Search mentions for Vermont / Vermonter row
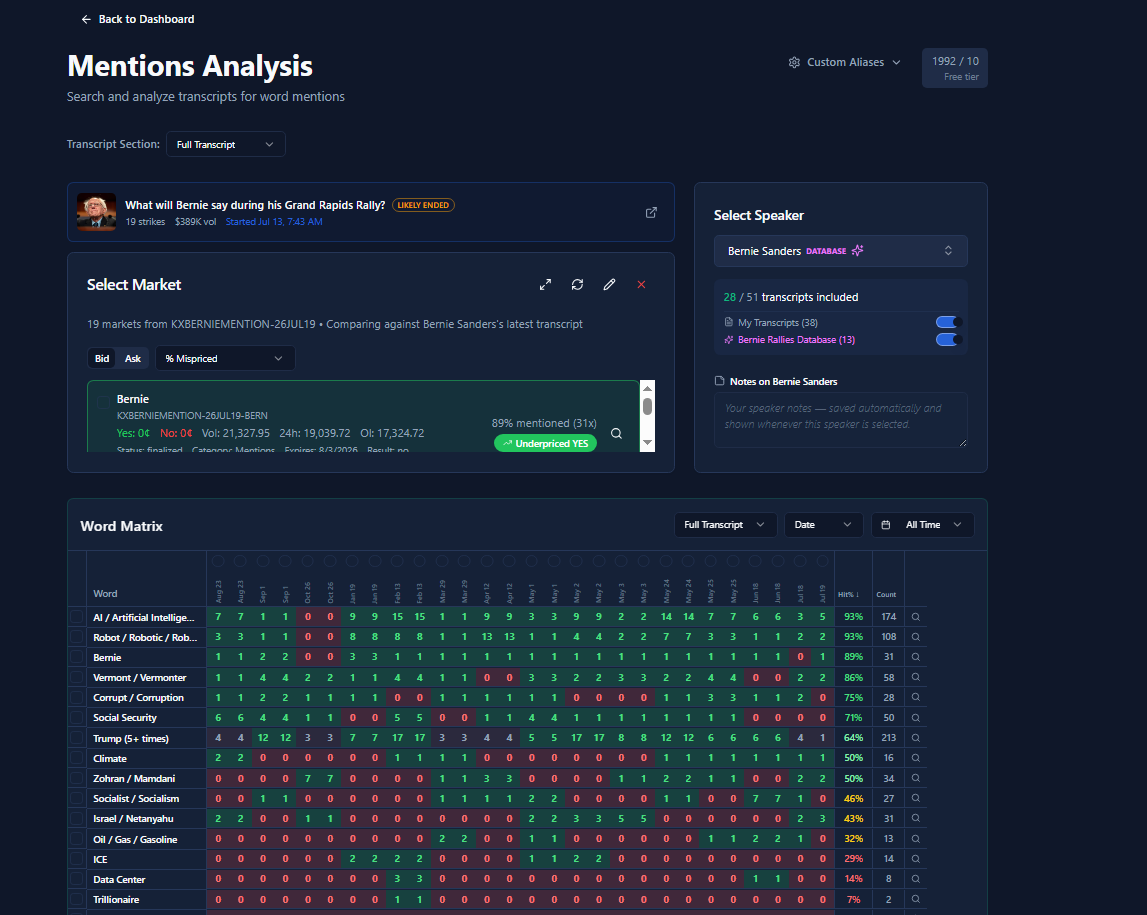 [916, 677]
